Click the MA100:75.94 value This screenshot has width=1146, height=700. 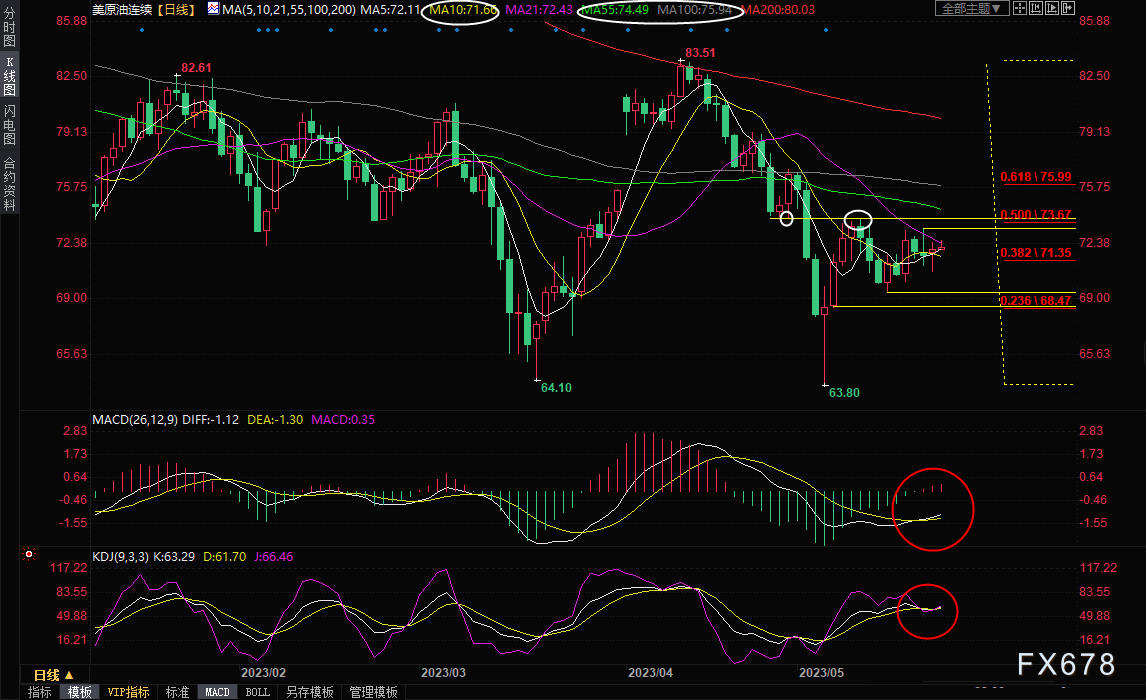[x=694, y=9]
